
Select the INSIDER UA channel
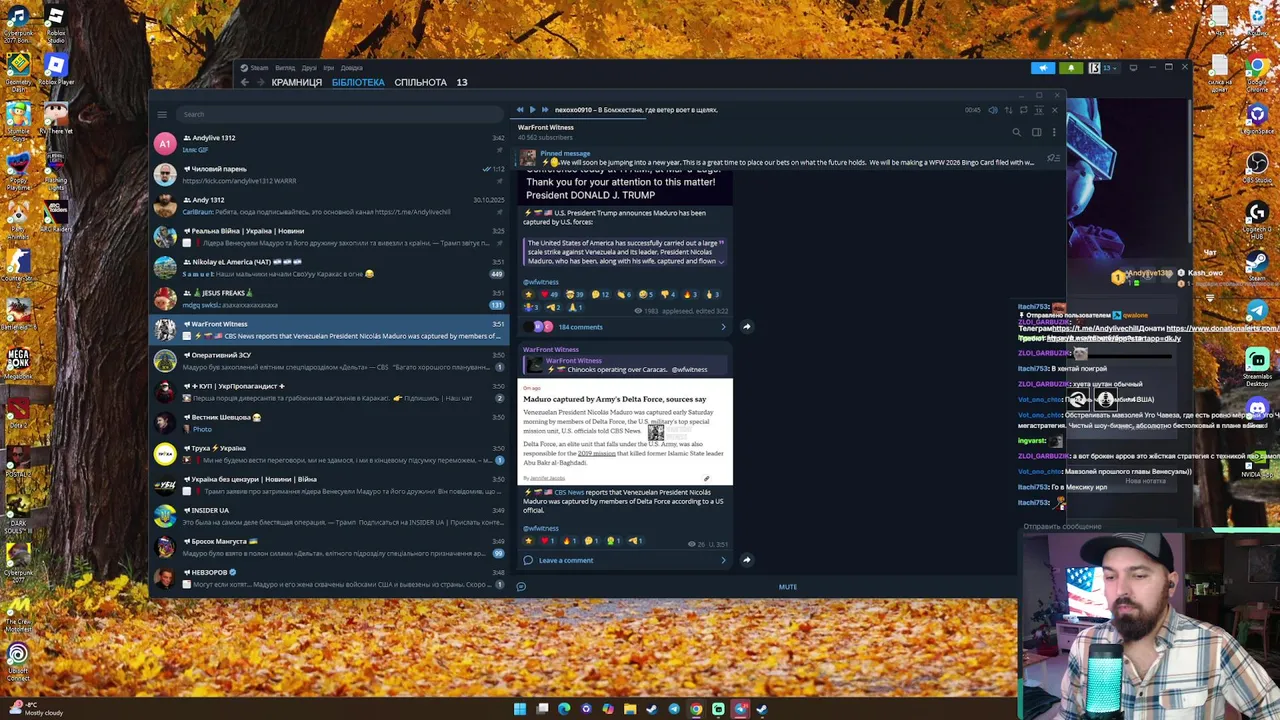[x=329, y=516]
